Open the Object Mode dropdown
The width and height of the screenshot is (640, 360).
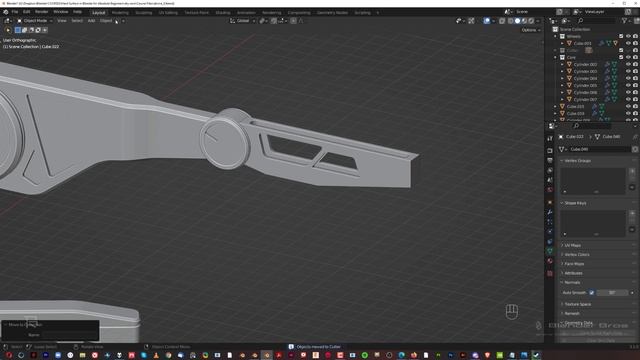(x=35, y=20)
